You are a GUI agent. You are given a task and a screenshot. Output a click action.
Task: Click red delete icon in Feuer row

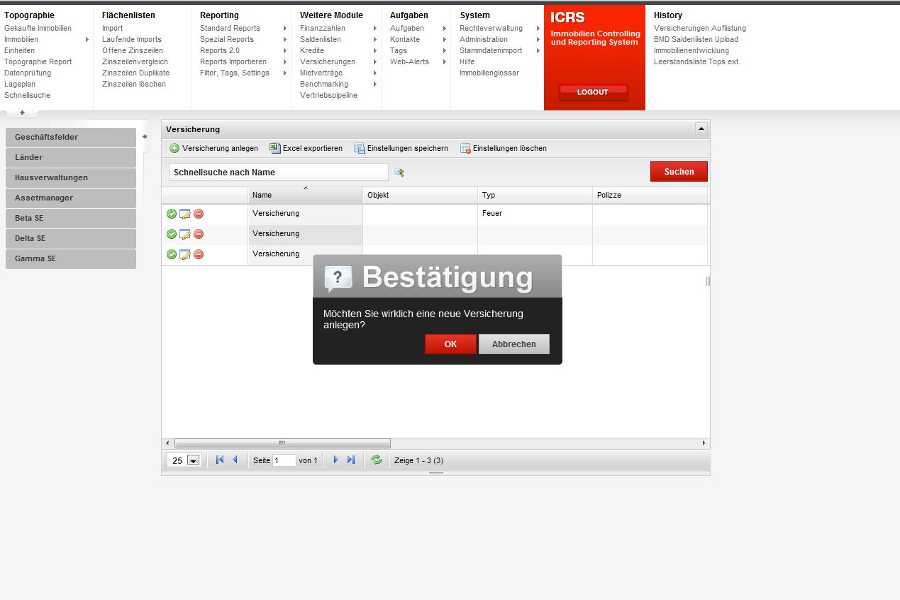pos(199,214)
